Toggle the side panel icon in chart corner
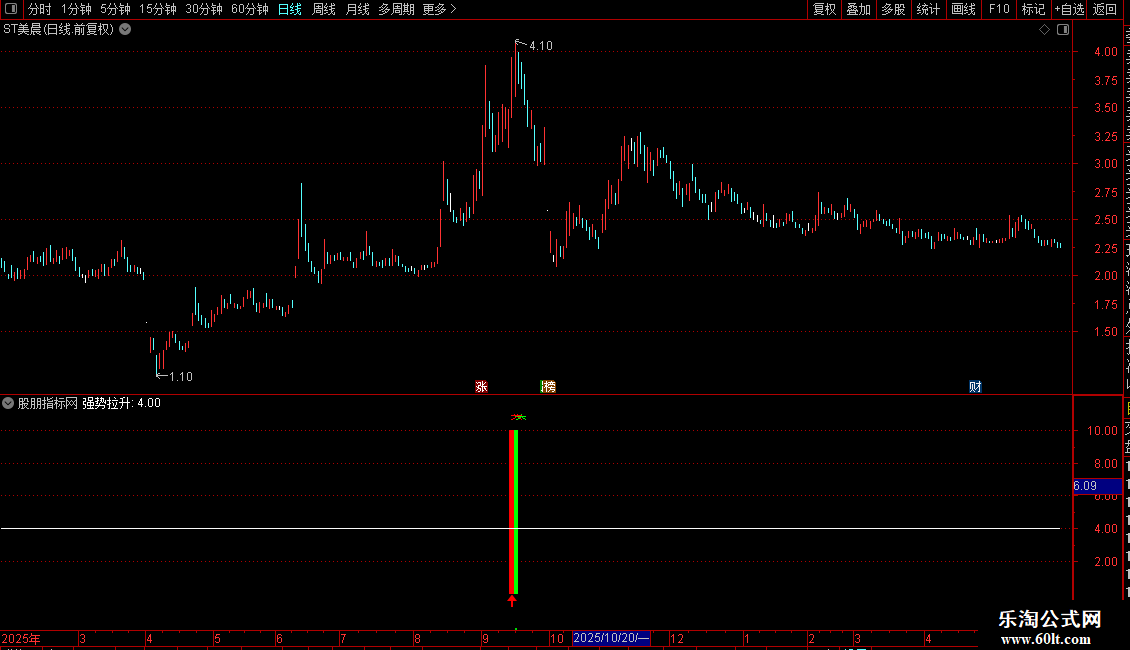 [x=1063, y=30]
